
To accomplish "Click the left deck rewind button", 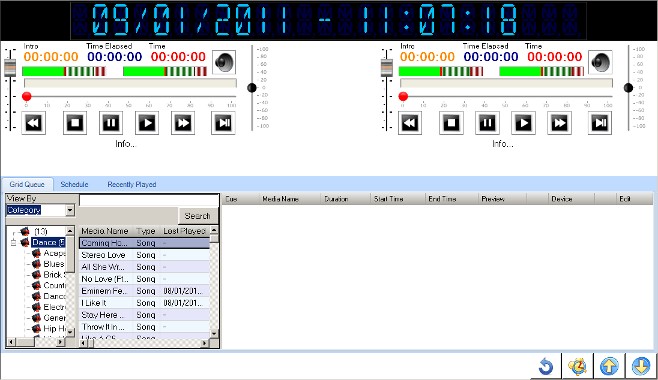I will tap(34, 123).
